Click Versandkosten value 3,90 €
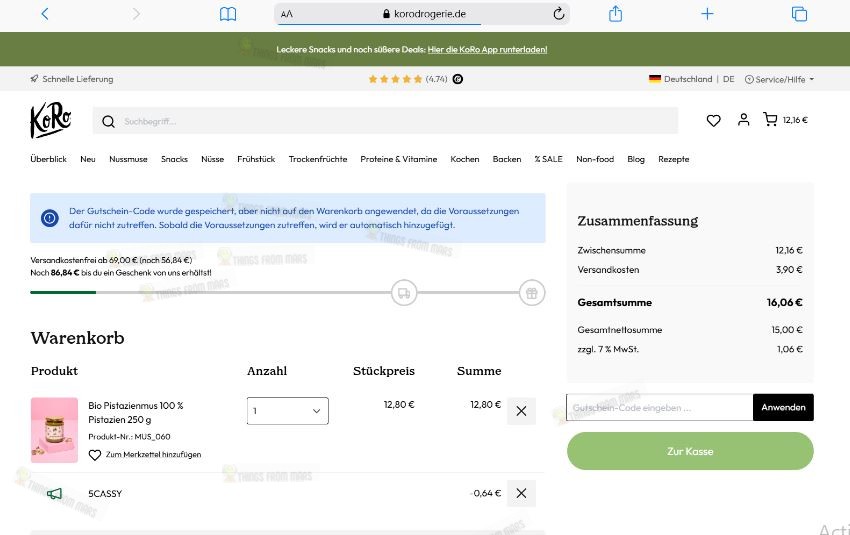This screenshot has height=535, width=850. tap(789, 269)
